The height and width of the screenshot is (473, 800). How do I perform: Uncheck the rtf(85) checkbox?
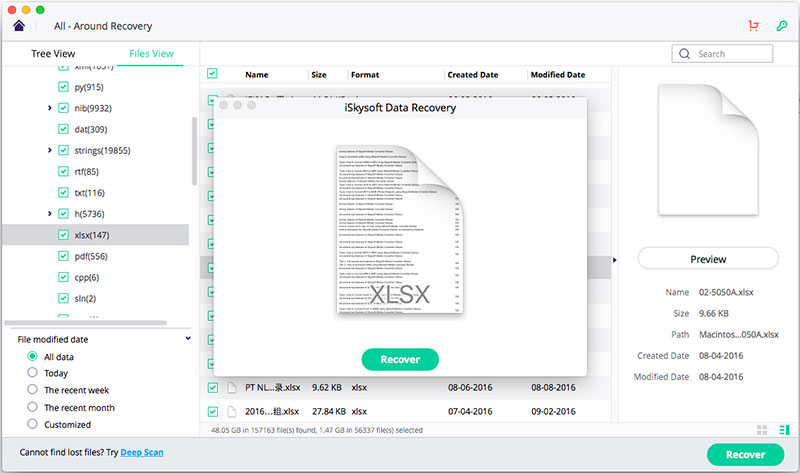63,171
